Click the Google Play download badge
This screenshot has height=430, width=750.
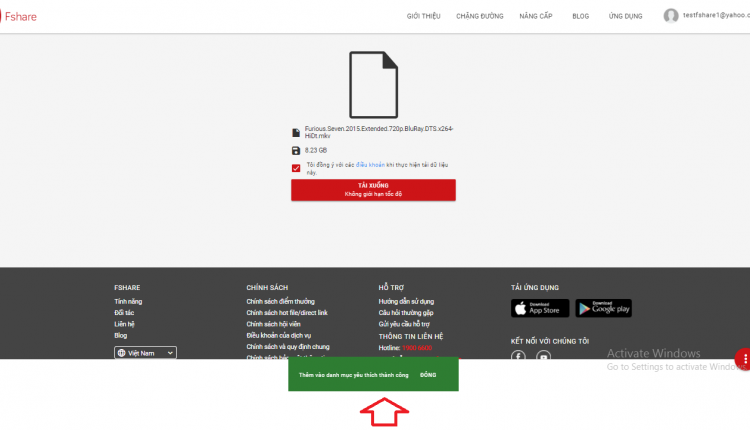[604, 309]
